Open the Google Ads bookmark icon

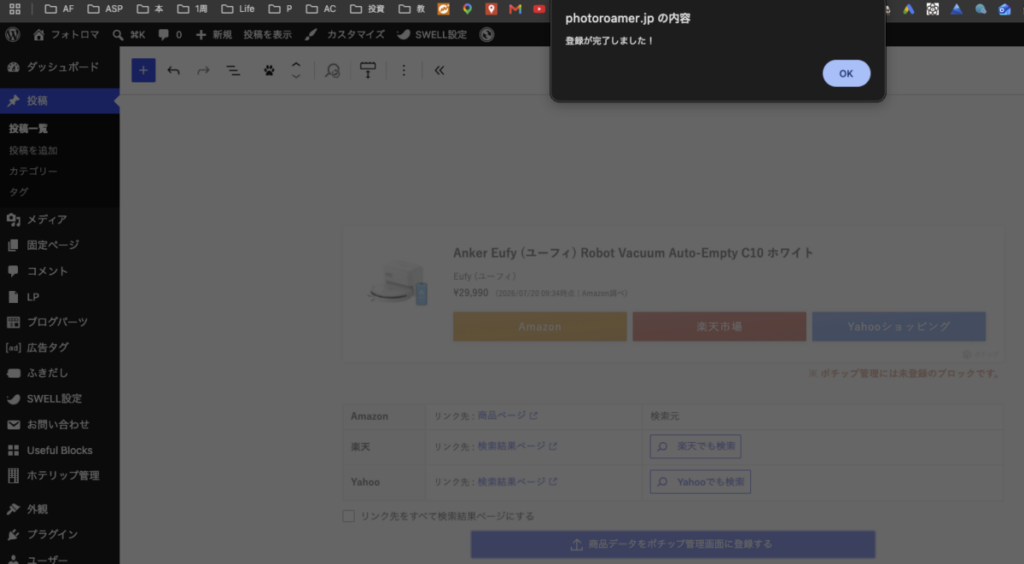coord(908,9)
